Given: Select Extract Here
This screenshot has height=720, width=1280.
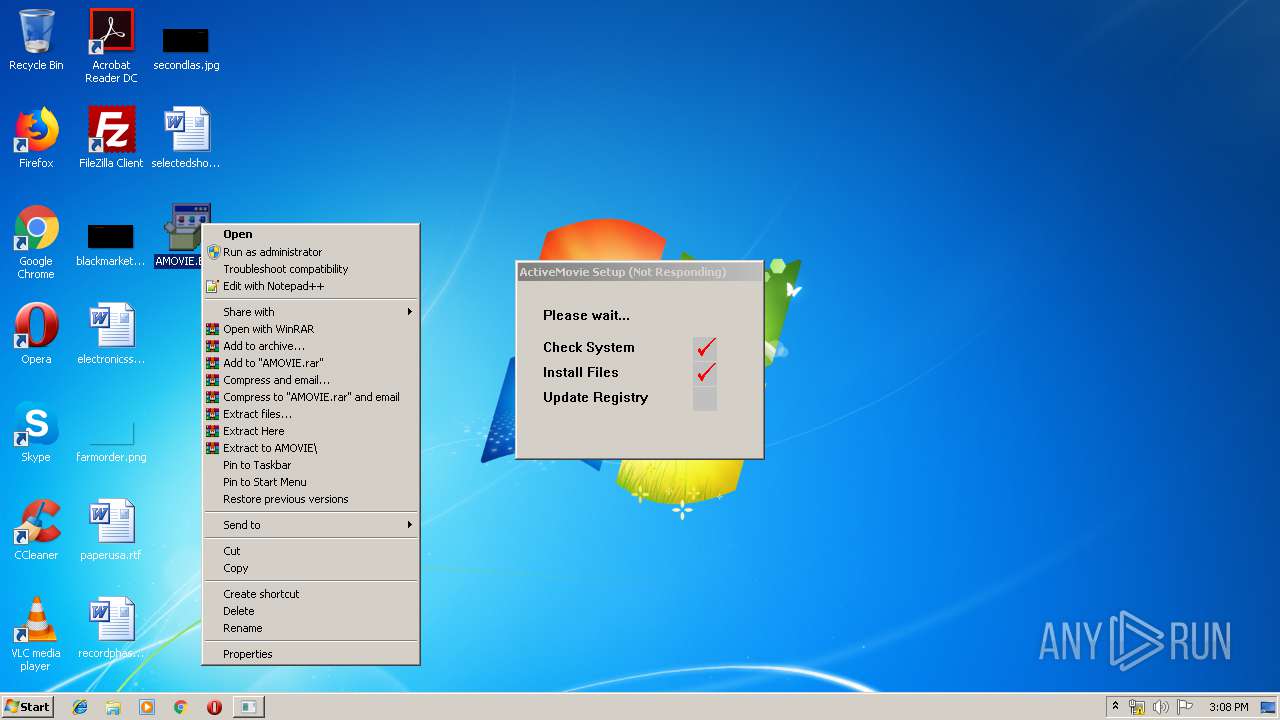Looking at the screenshot, I should point(311,431).
